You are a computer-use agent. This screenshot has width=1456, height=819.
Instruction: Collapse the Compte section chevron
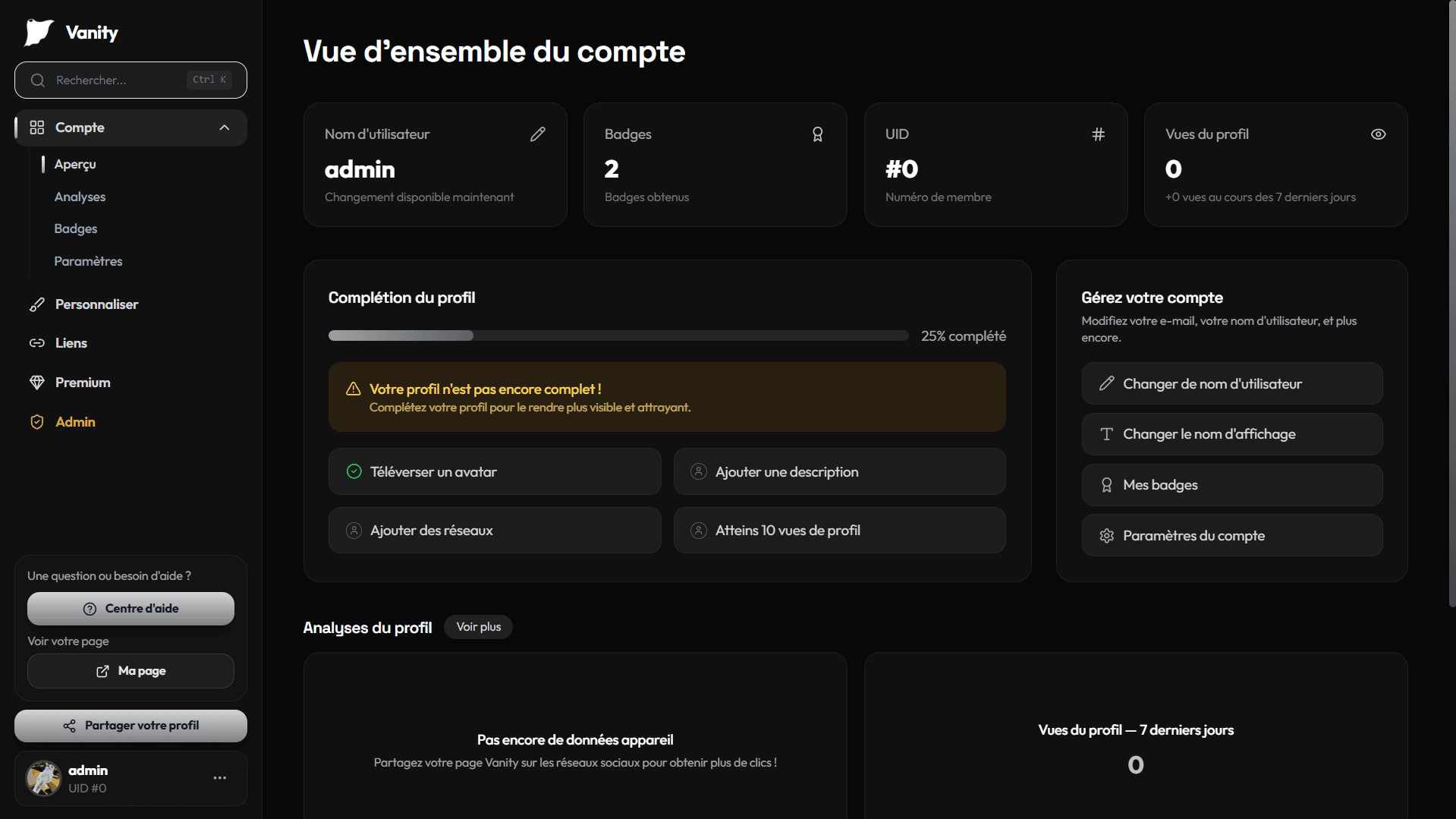[225, 128]
